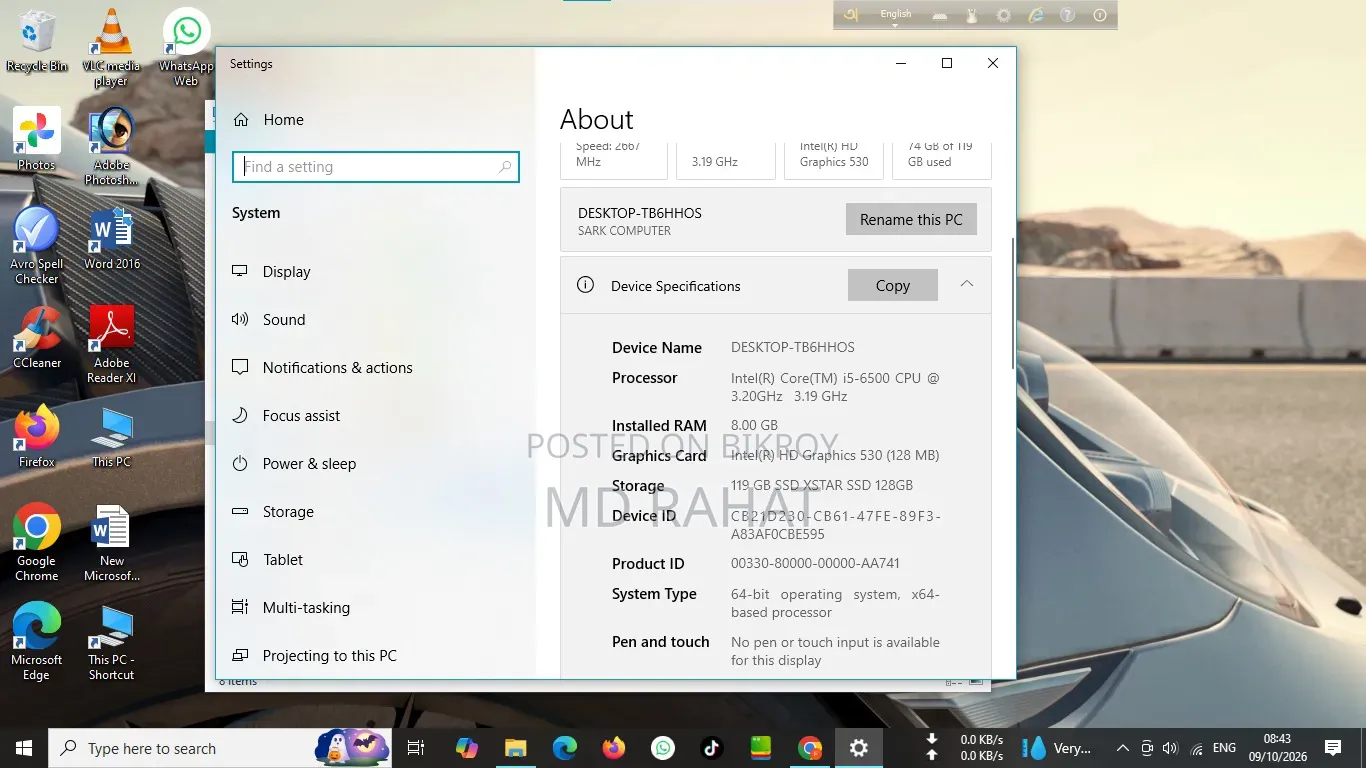Screen dimensions: 1366x768
Task: Click the search magnifier in Find a setting
Action: [x=505, y=167]
